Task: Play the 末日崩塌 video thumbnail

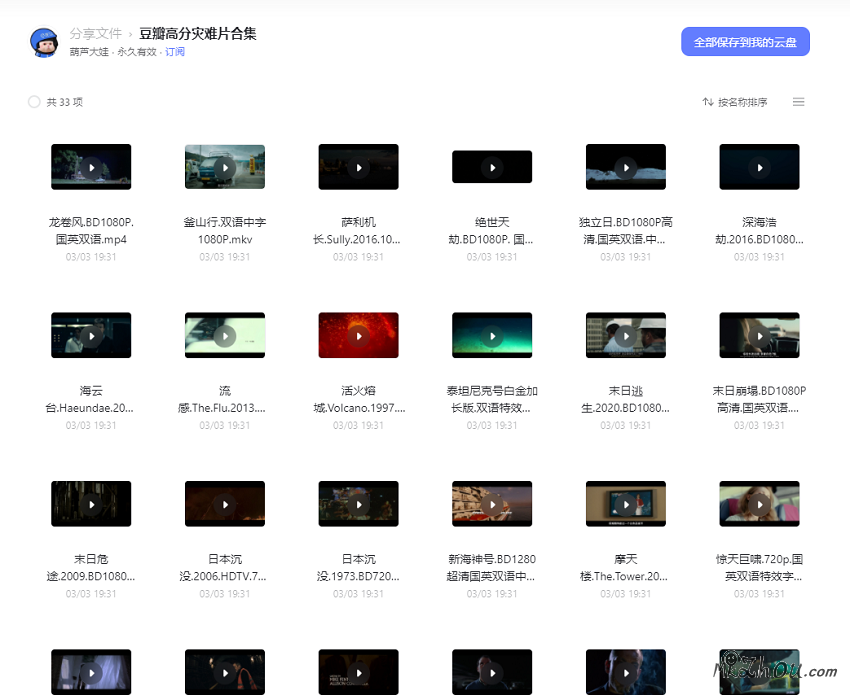Action: pyautogui.click(x=759, y=336)
